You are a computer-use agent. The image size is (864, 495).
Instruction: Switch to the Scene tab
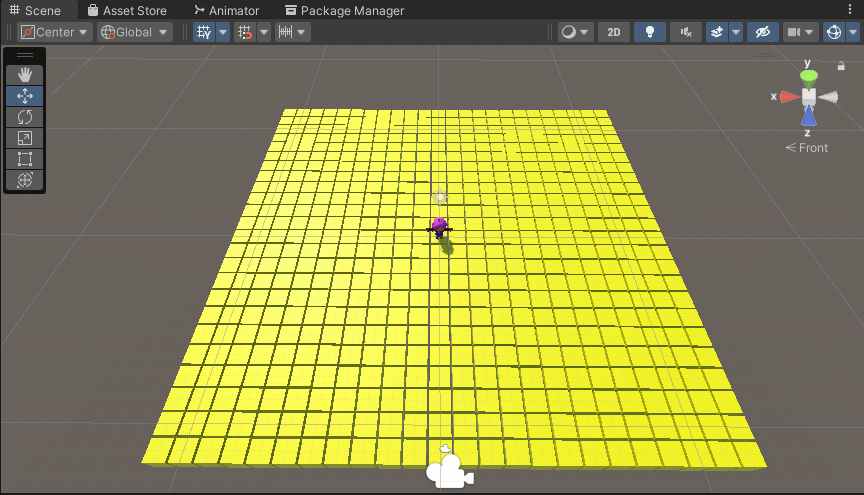tap(35, 10)
